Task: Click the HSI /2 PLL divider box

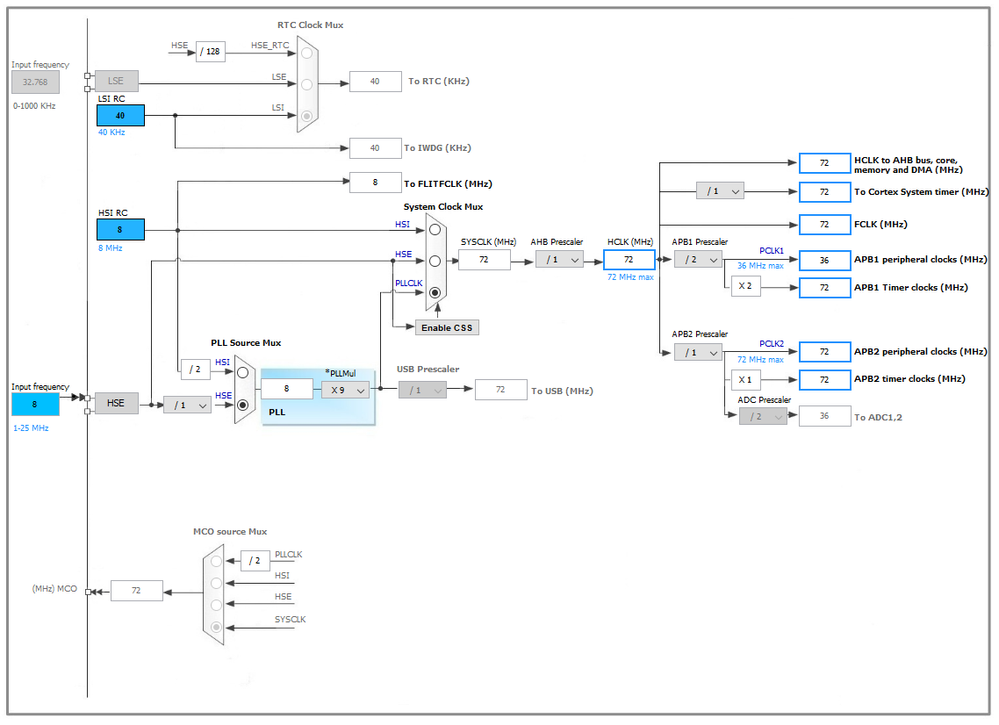Action: tap(196, 370)
